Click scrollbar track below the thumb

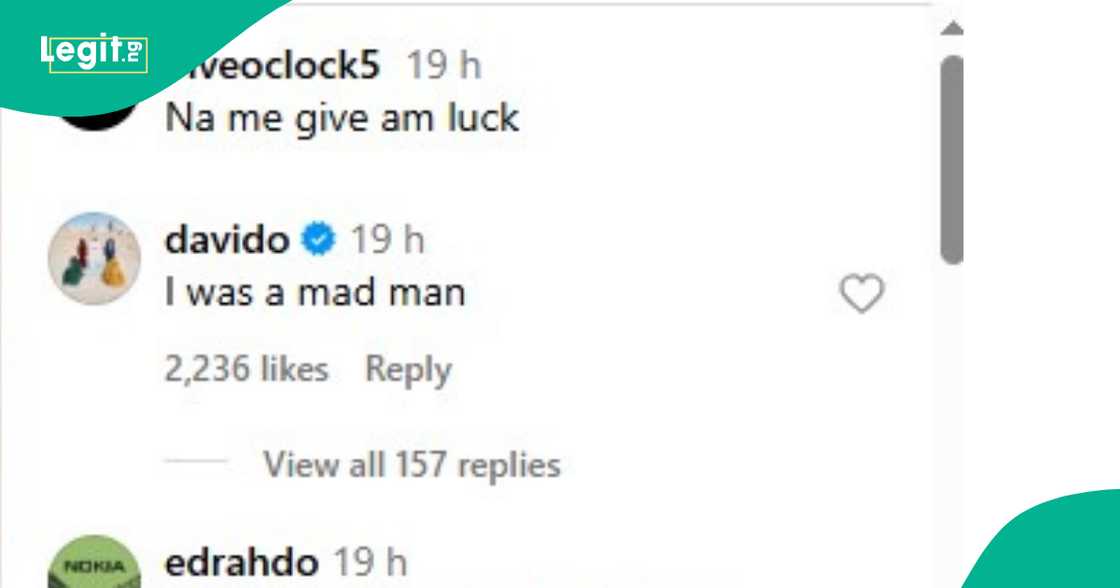(x=951, y=422)
